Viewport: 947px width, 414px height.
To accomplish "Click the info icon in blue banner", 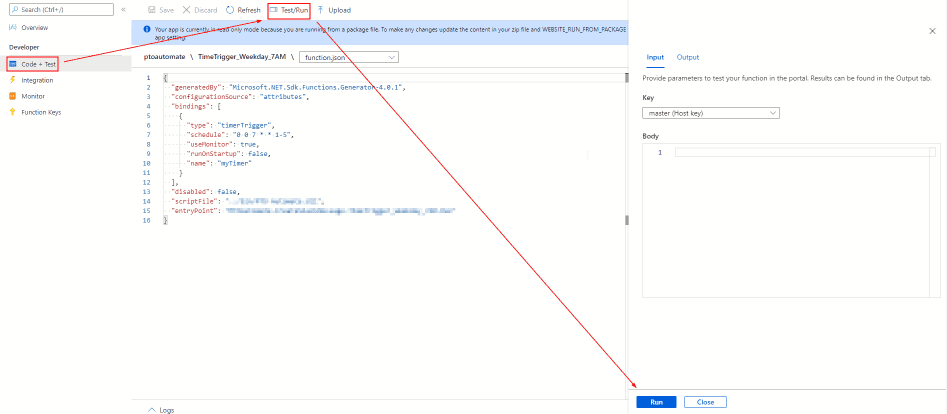I will click(x=146, y=28).
